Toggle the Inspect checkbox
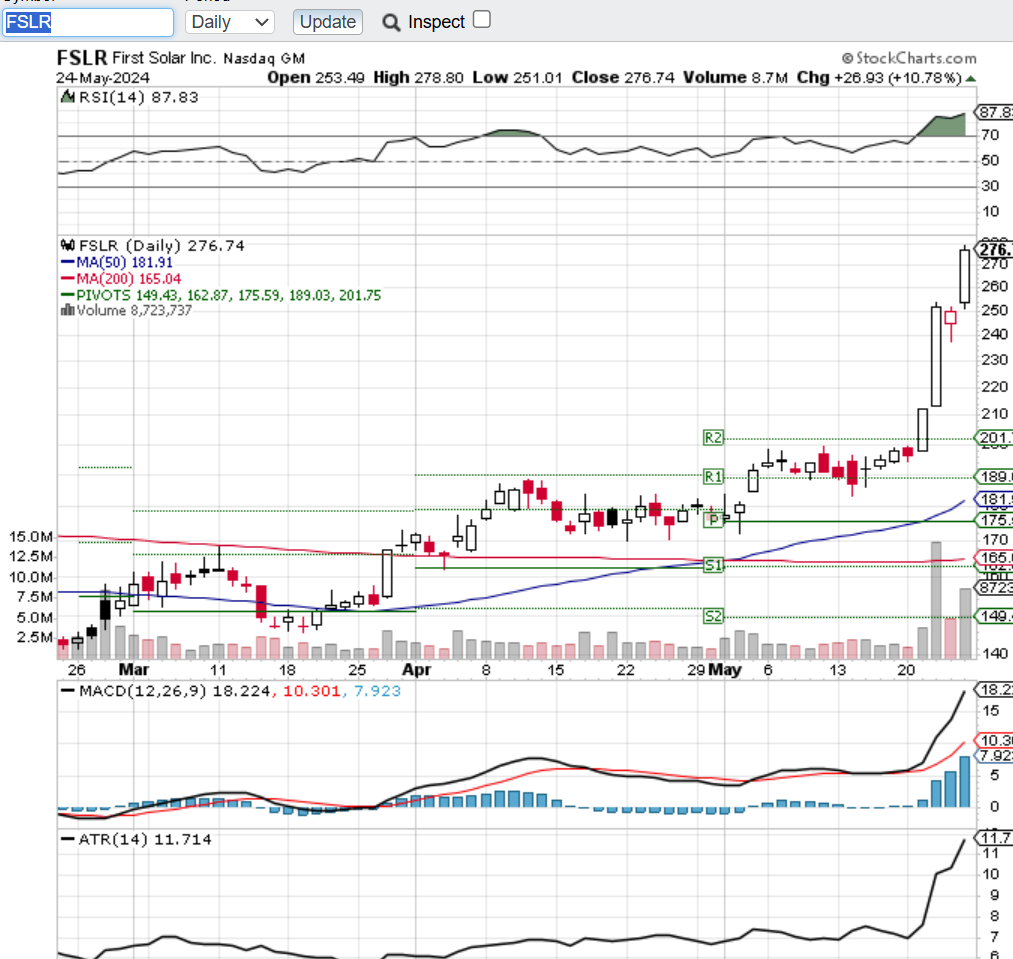1013x959 pixels. (x=481, y=19)
